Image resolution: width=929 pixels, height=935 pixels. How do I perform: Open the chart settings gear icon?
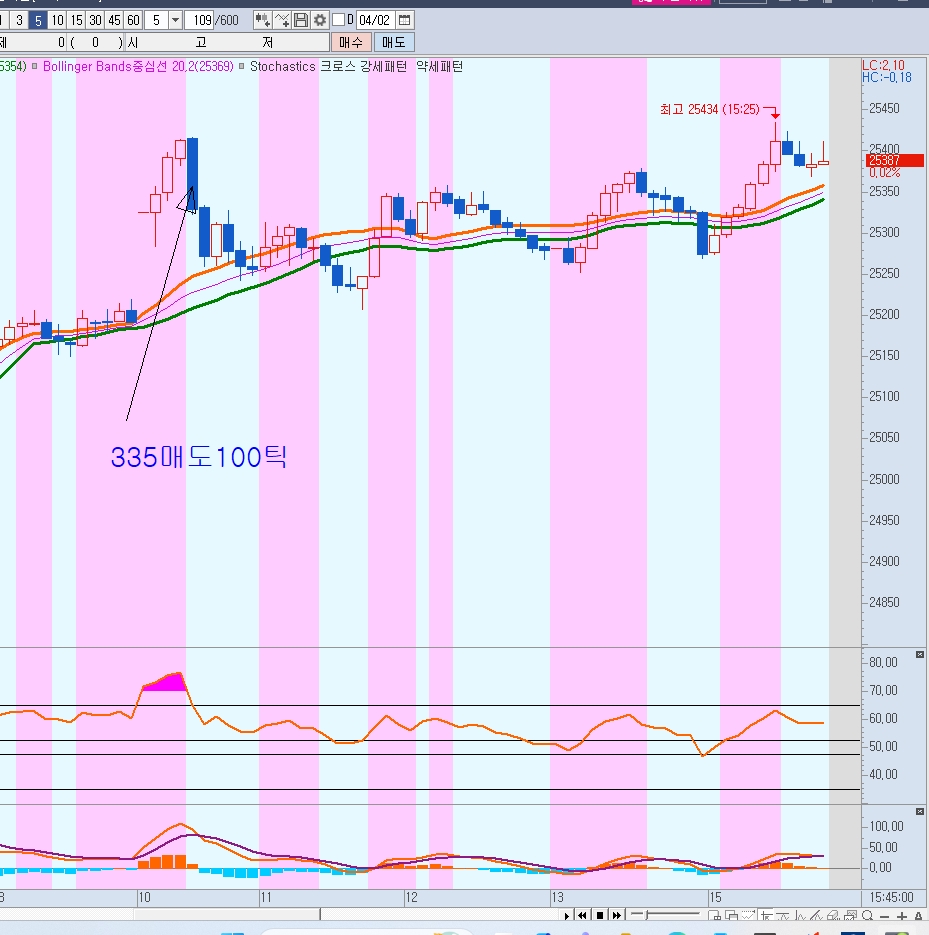pos(320,20)
